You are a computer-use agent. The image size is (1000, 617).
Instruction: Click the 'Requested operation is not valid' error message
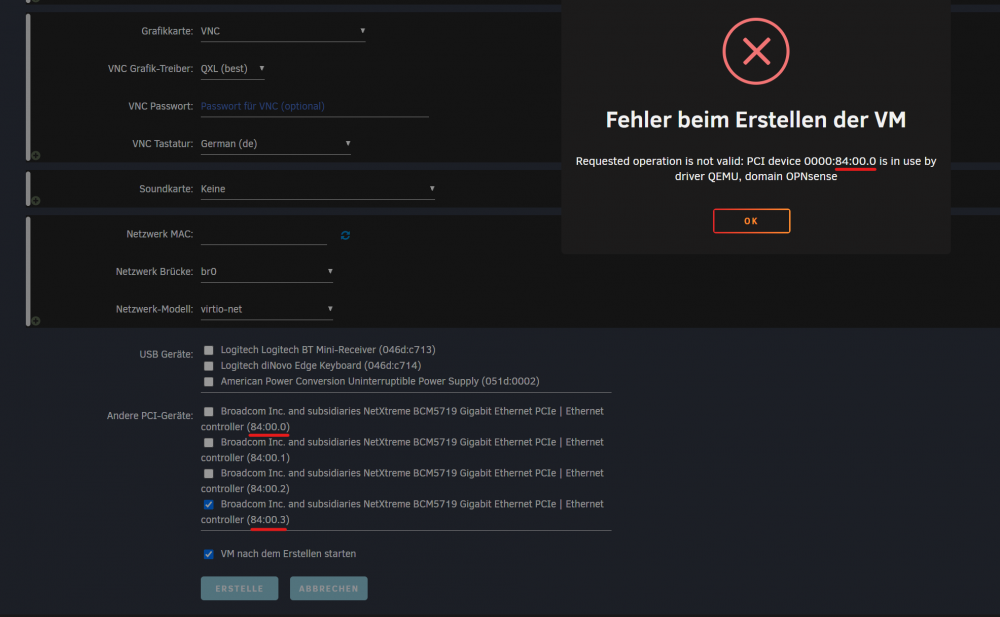point(756,168)
